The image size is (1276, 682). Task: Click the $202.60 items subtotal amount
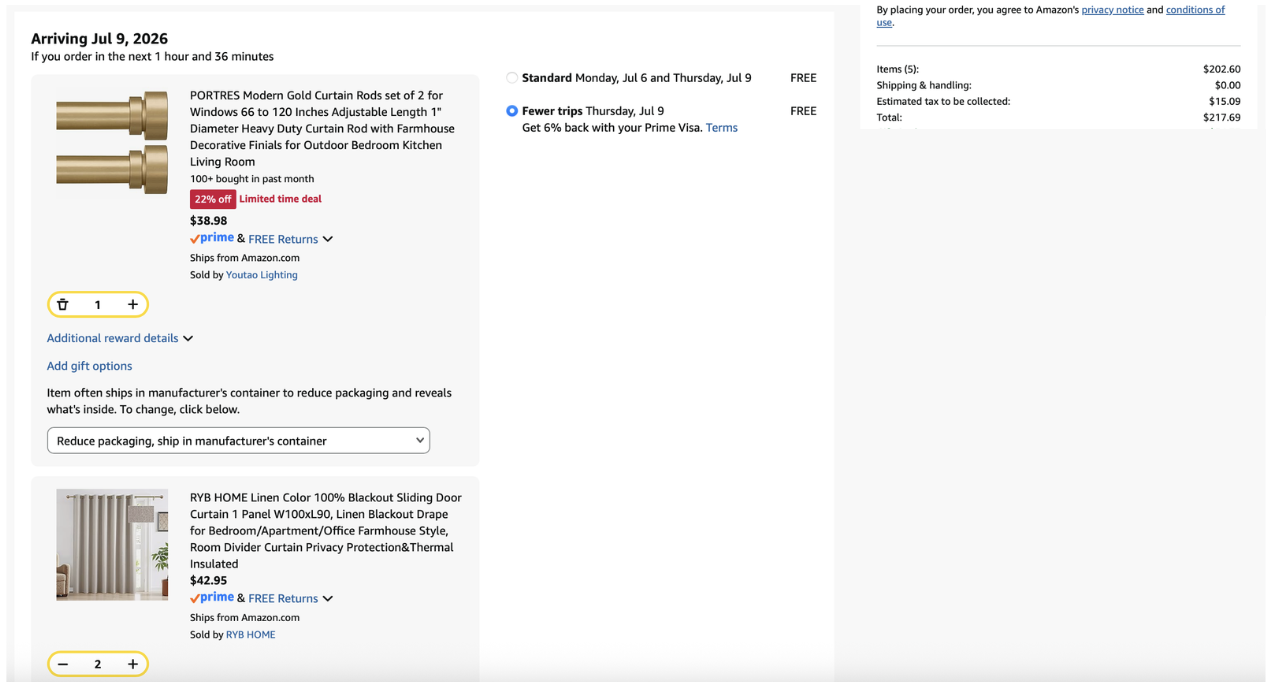[1221, 69]
